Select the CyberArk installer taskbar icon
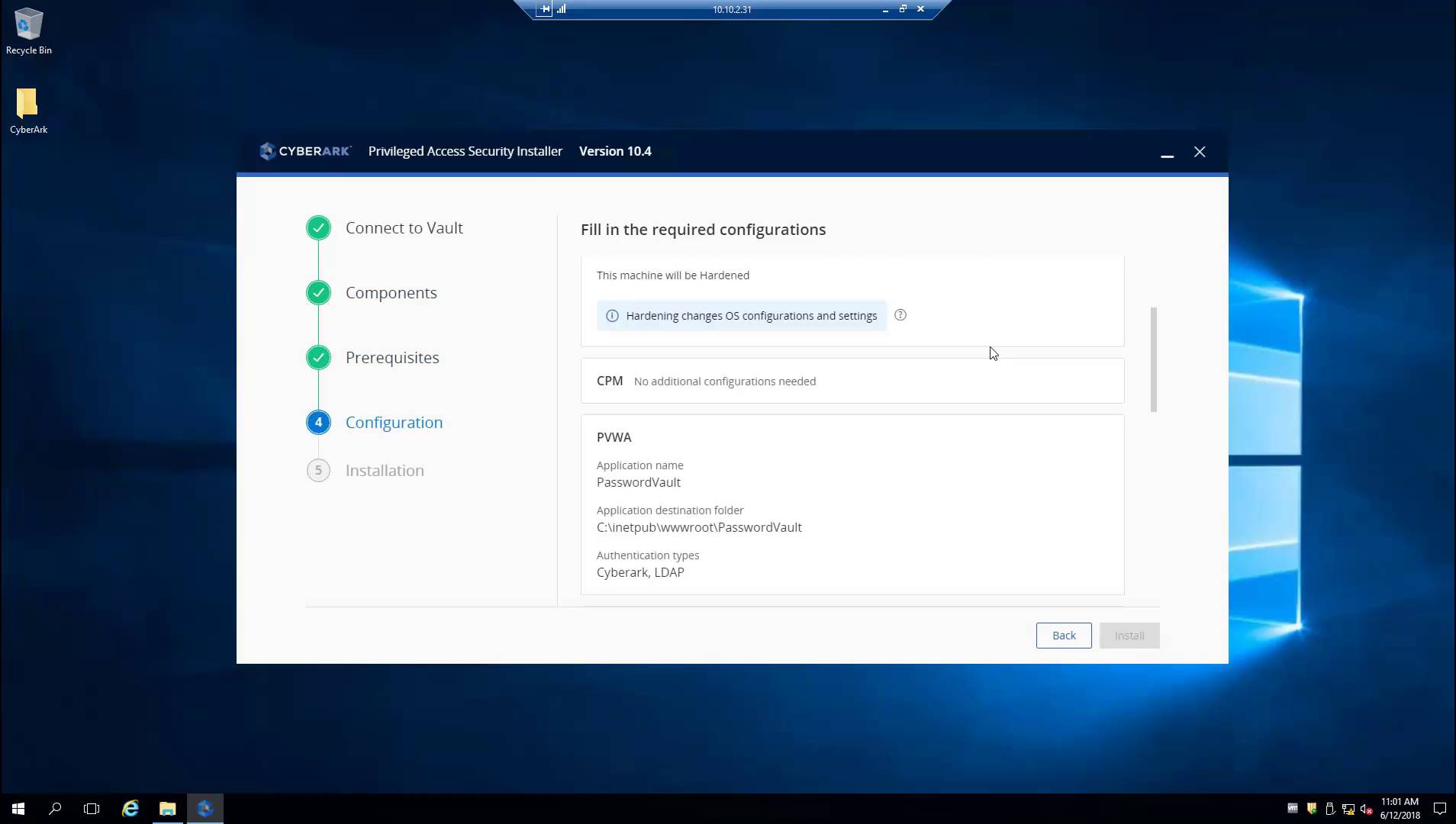Screen dimensions: 1456x824 205,808
